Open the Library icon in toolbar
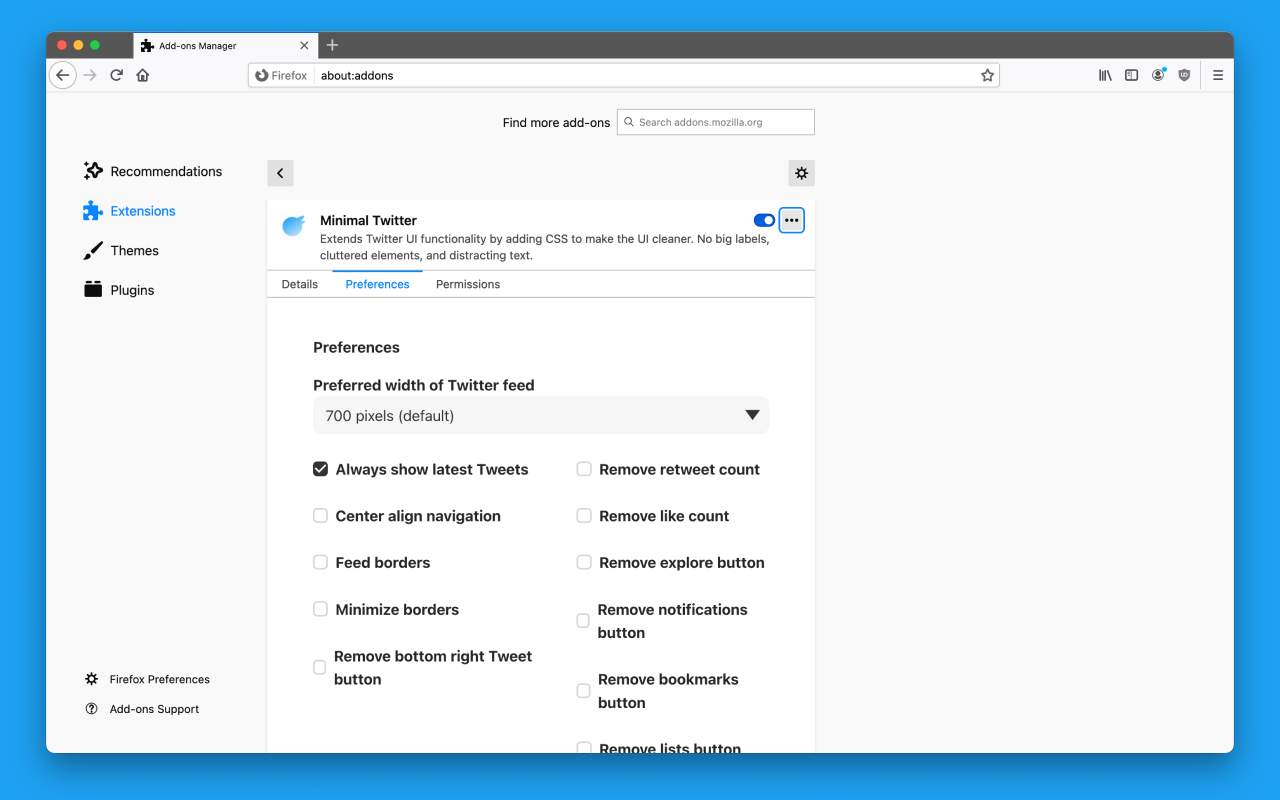The image size is (1280, 800). [x=1105, y=75]
